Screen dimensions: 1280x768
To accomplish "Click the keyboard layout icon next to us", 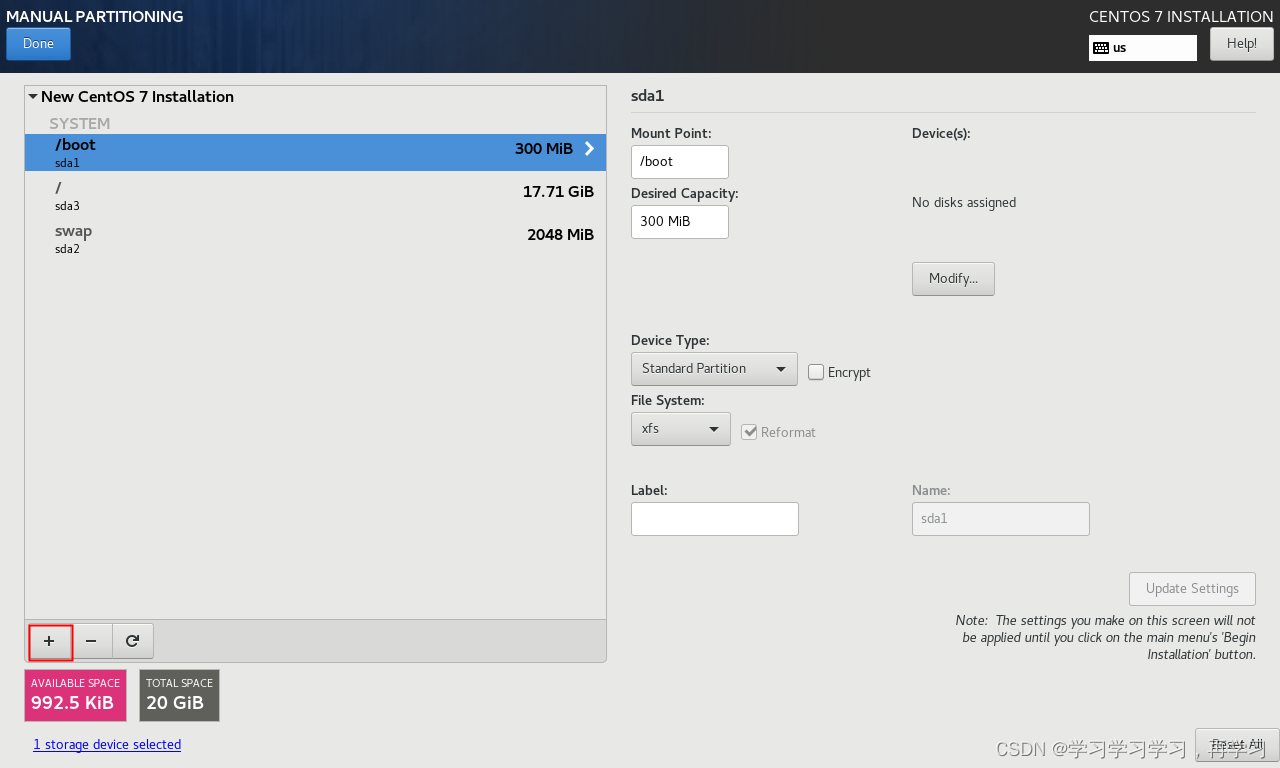I will click(1100, 48).
